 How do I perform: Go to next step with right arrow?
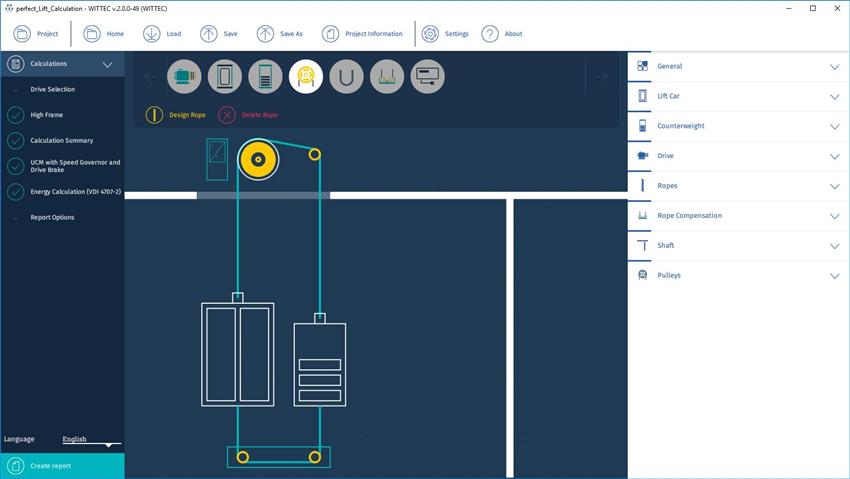pyautogui.click(x=602, y=77)
